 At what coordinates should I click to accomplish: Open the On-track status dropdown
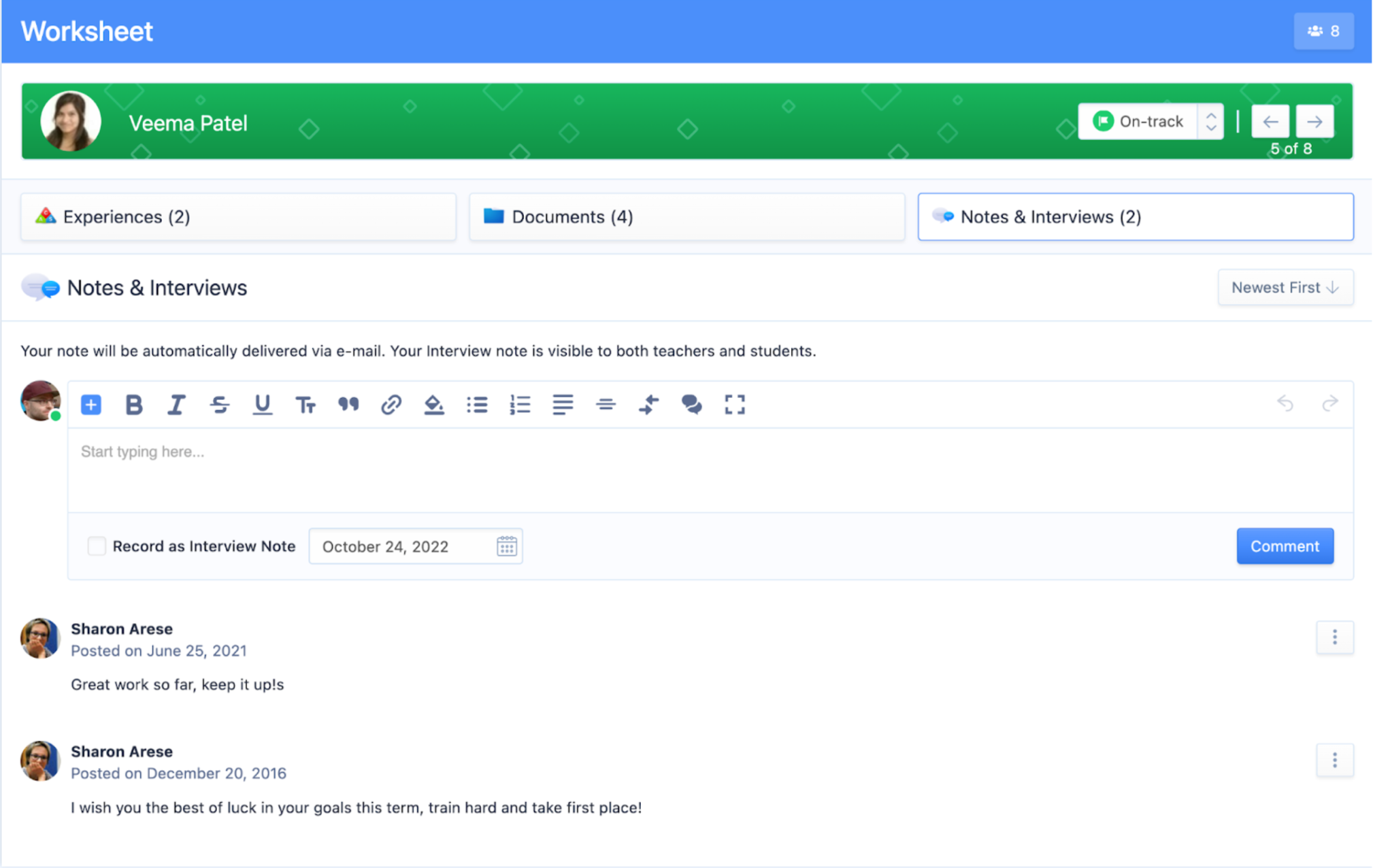[x=1150, y=121]
